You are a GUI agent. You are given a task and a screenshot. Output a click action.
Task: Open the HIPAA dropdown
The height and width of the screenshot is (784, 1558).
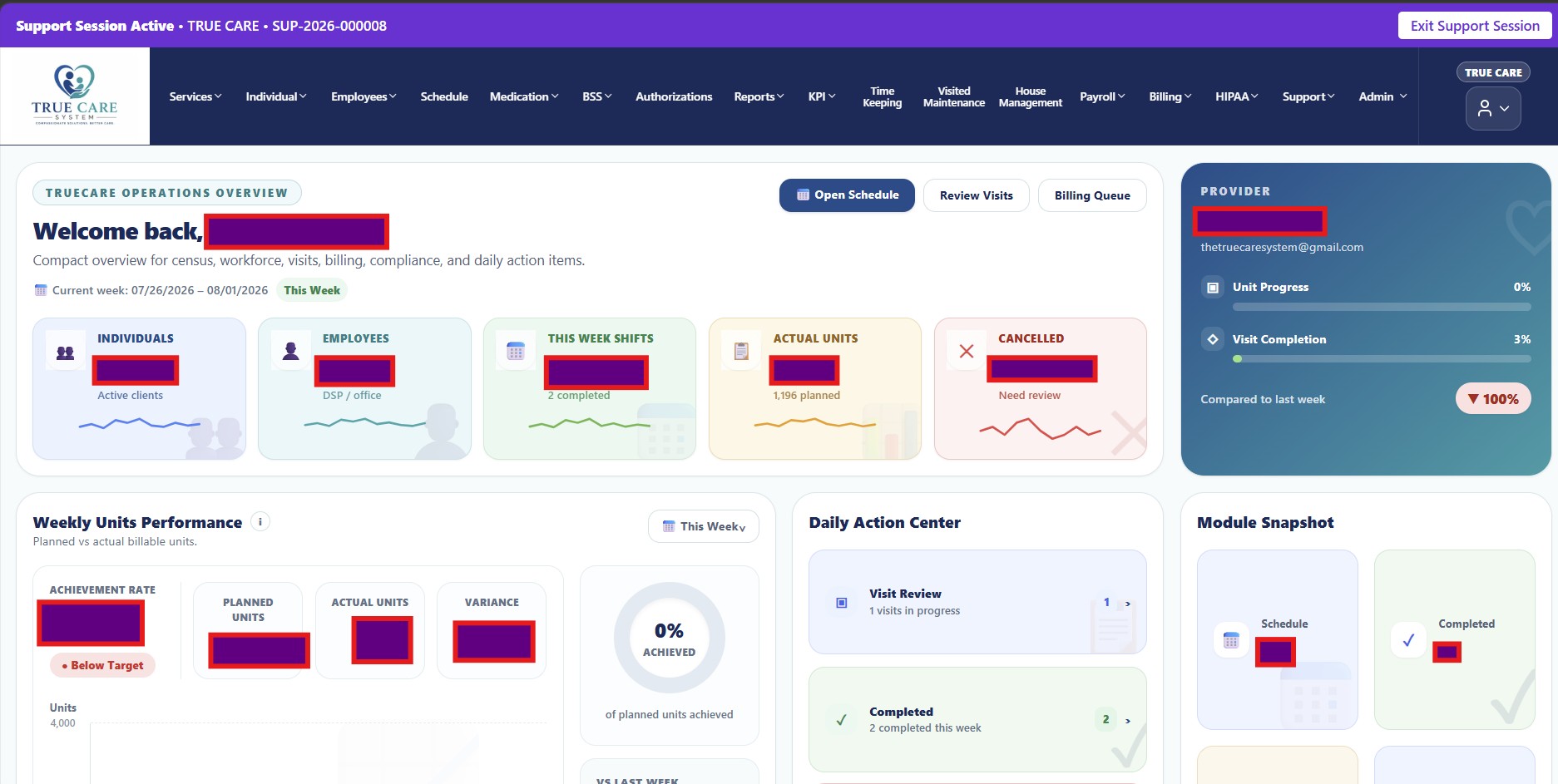tap(1237, 96)
